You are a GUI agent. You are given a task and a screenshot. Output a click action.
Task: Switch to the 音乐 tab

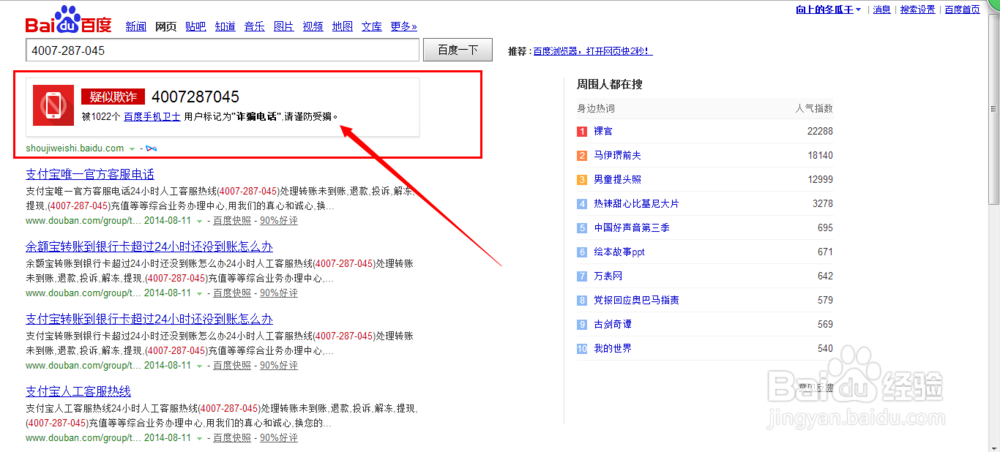click(x=254, y=27)
